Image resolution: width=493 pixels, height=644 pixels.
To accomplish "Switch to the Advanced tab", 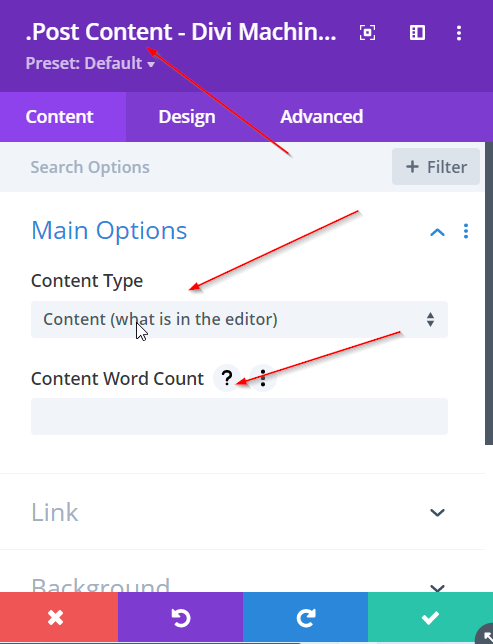I will [x=322, y=117].
